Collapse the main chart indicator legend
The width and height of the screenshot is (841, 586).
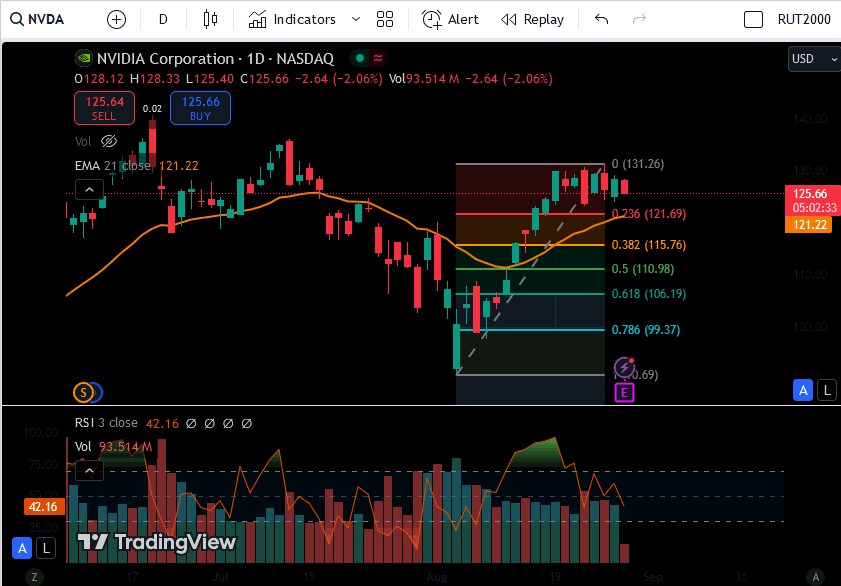[89, 190]
